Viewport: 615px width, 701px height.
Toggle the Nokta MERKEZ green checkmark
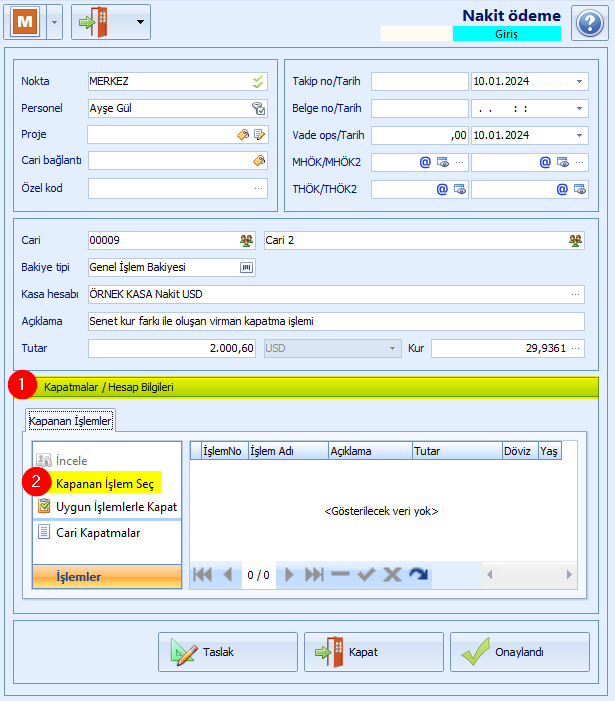coord(258,81)
